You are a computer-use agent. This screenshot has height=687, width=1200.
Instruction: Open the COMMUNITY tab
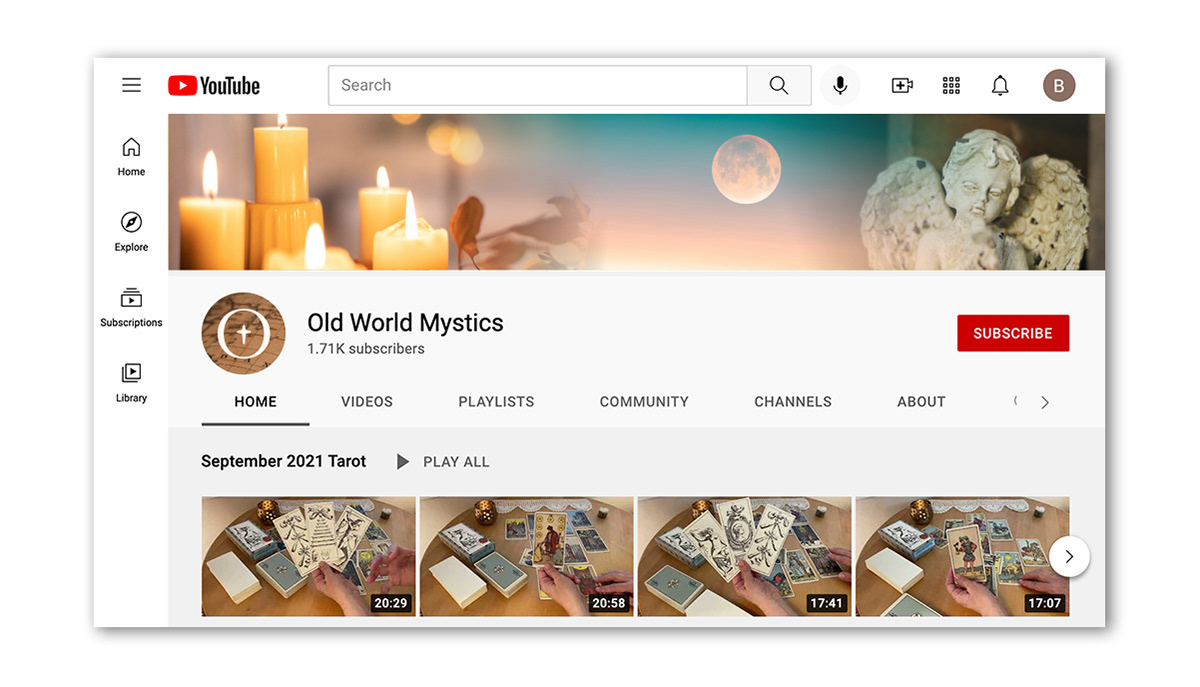644,402
